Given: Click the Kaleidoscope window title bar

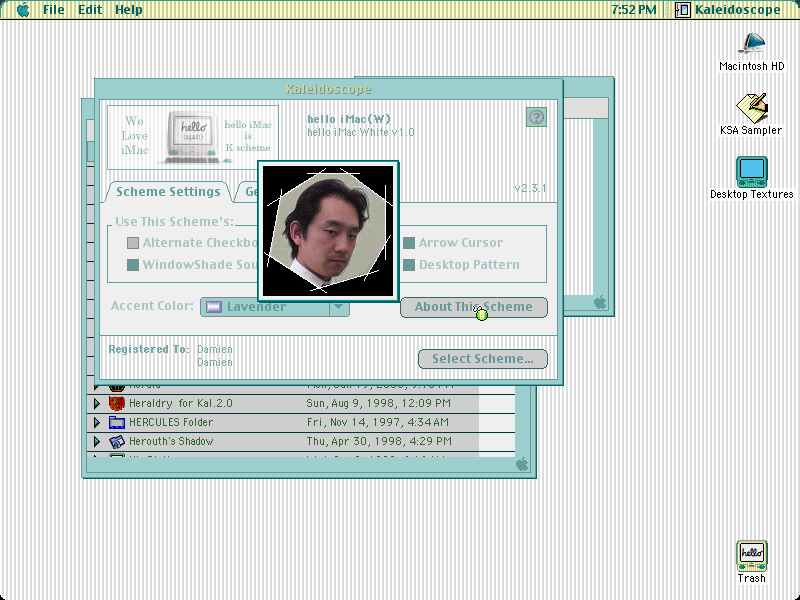Looking at the screenshot, I should (329, 89).
